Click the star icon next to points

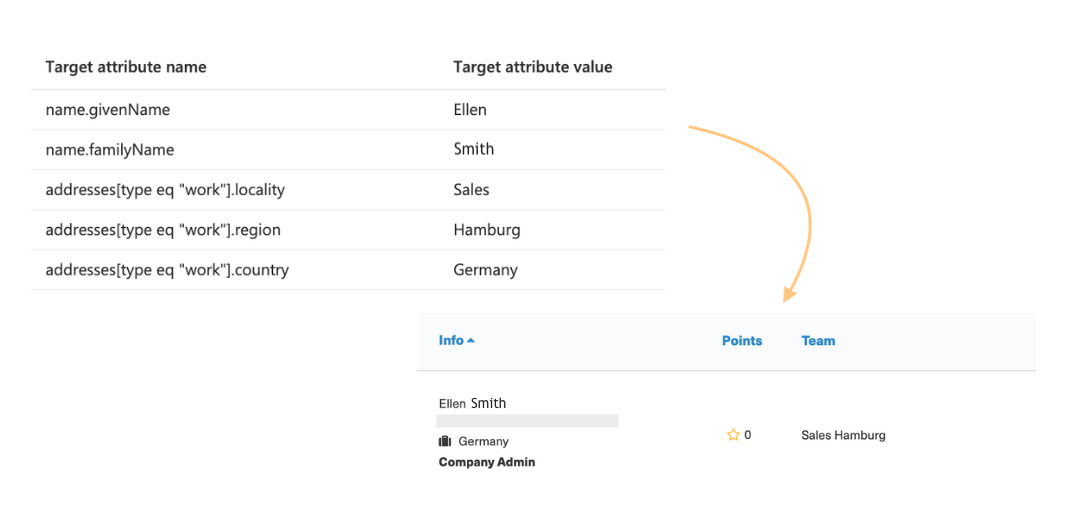(x=733, y=434)
